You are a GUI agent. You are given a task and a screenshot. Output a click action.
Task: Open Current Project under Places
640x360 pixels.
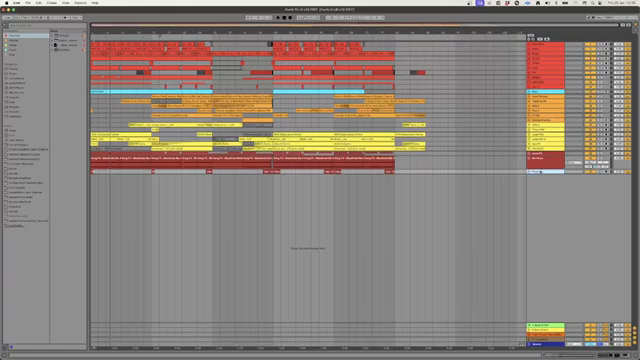[18, 144]
